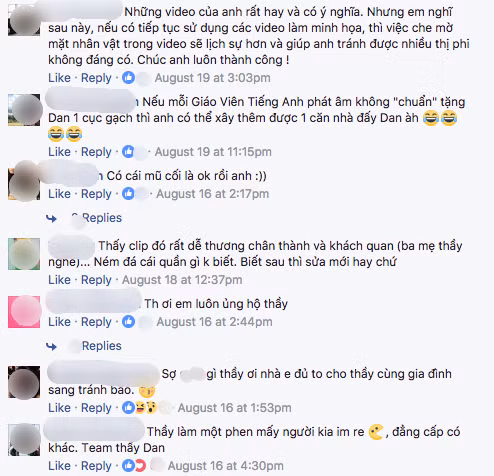Screen dimensions: 494x476
Task: Like the 'Thấy clip đó rất dễ thương' comment
Action: click(x=59, y=280)
